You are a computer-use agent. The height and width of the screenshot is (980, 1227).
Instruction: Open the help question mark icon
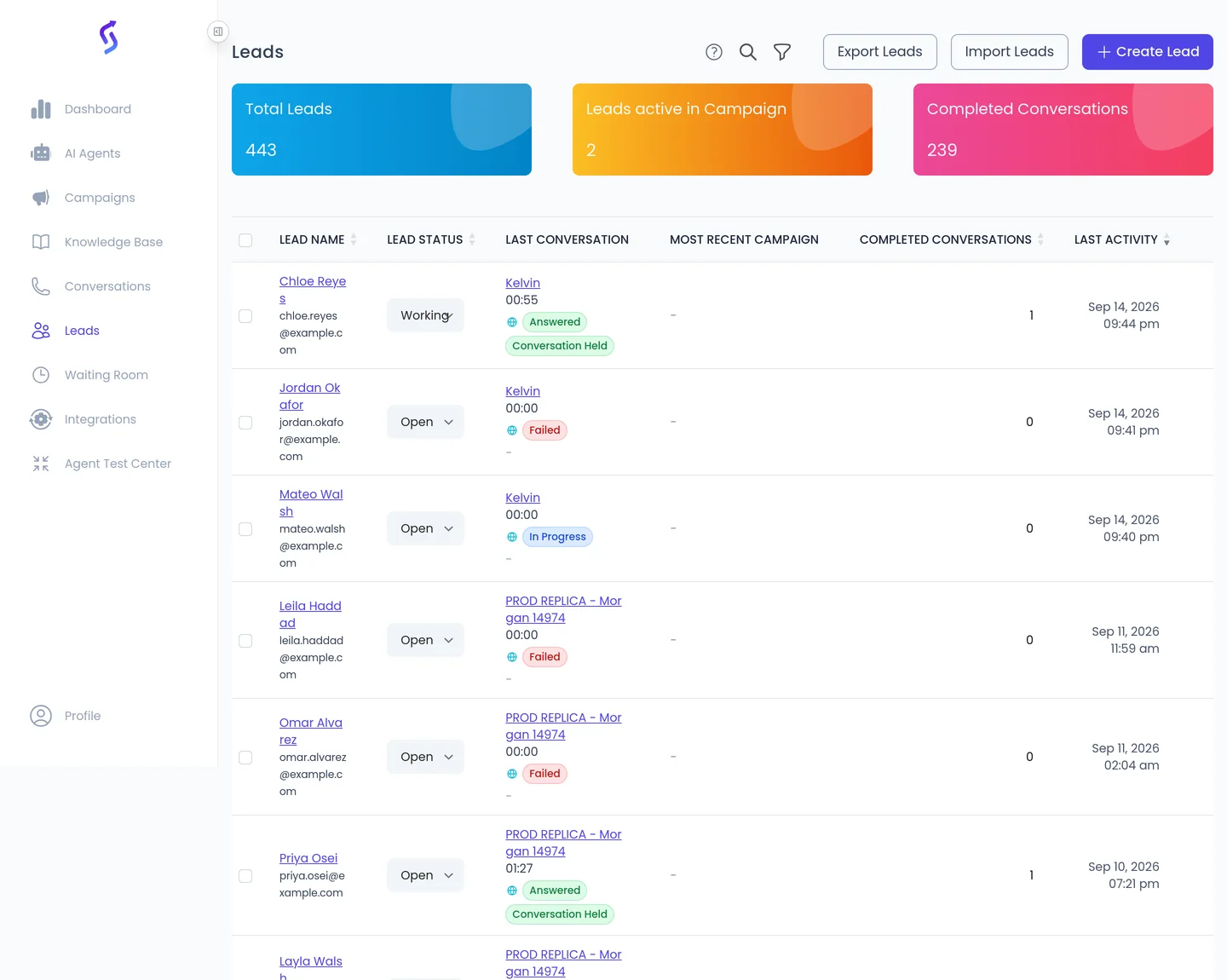click(714, 52)
